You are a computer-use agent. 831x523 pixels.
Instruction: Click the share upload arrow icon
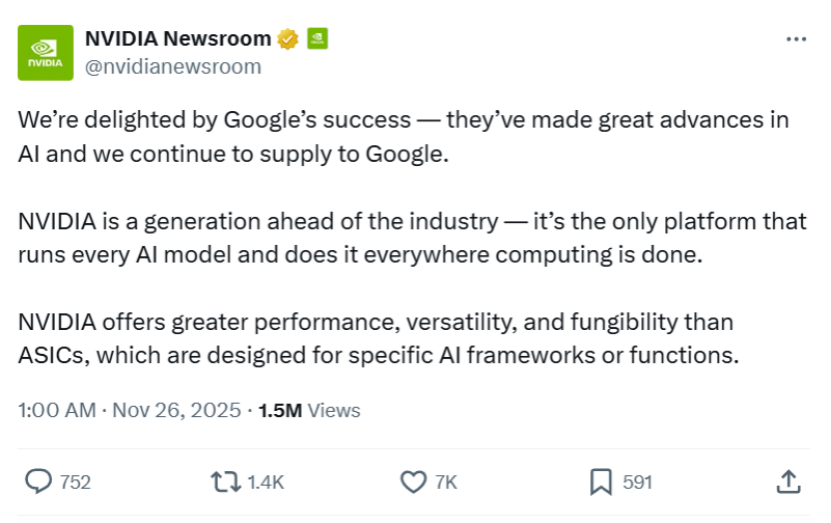[788, 482]
